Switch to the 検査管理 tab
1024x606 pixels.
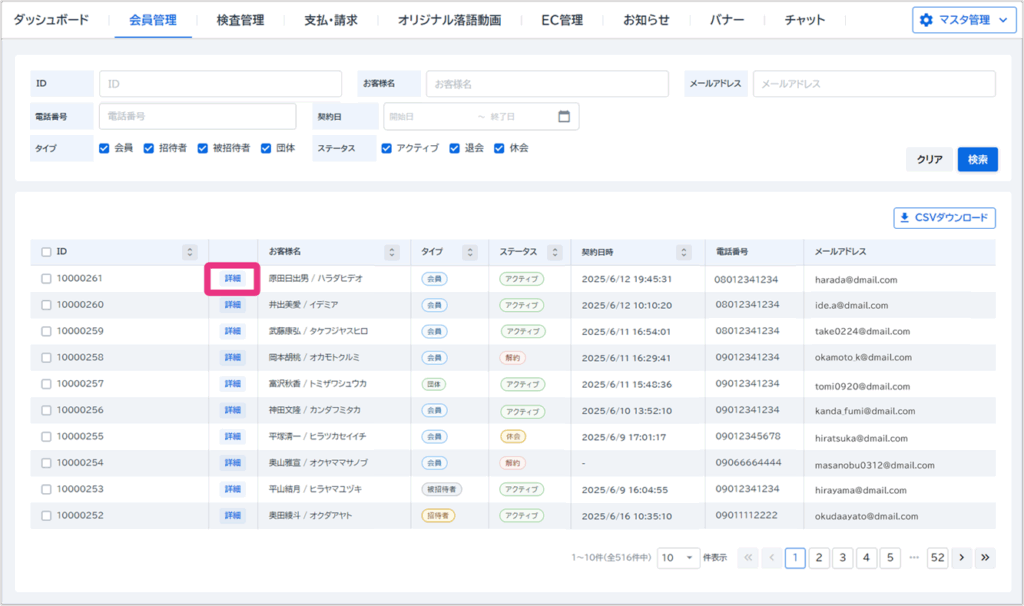tap(240, 20)
